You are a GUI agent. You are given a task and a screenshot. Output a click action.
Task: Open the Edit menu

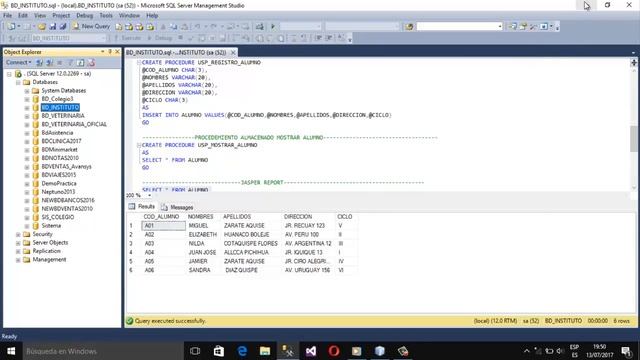pos(23,16)
